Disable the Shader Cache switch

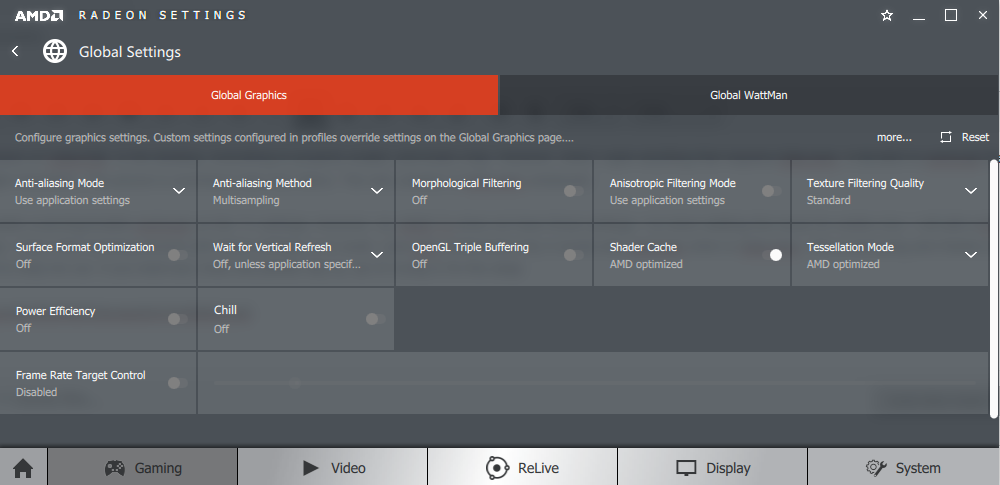(772, 255)
